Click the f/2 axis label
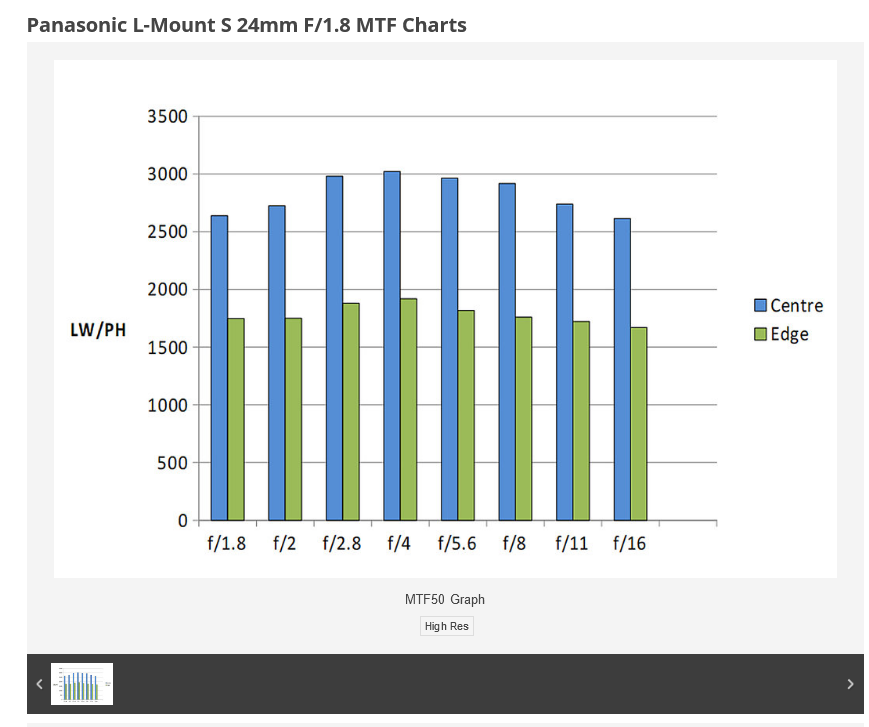The height and width of the screenshot is (727, 869). pos(284,544)
